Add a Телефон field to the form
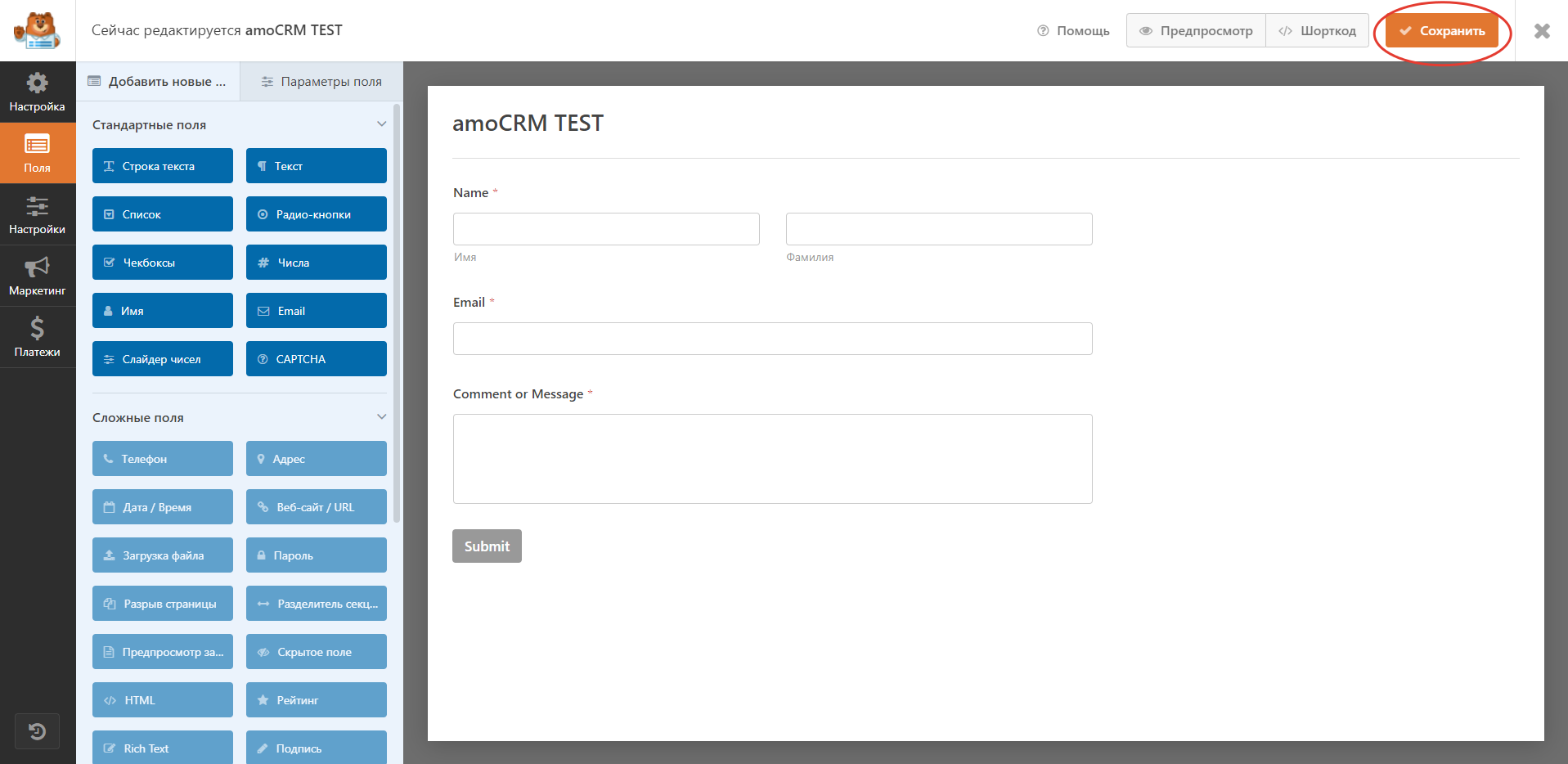 162,458
